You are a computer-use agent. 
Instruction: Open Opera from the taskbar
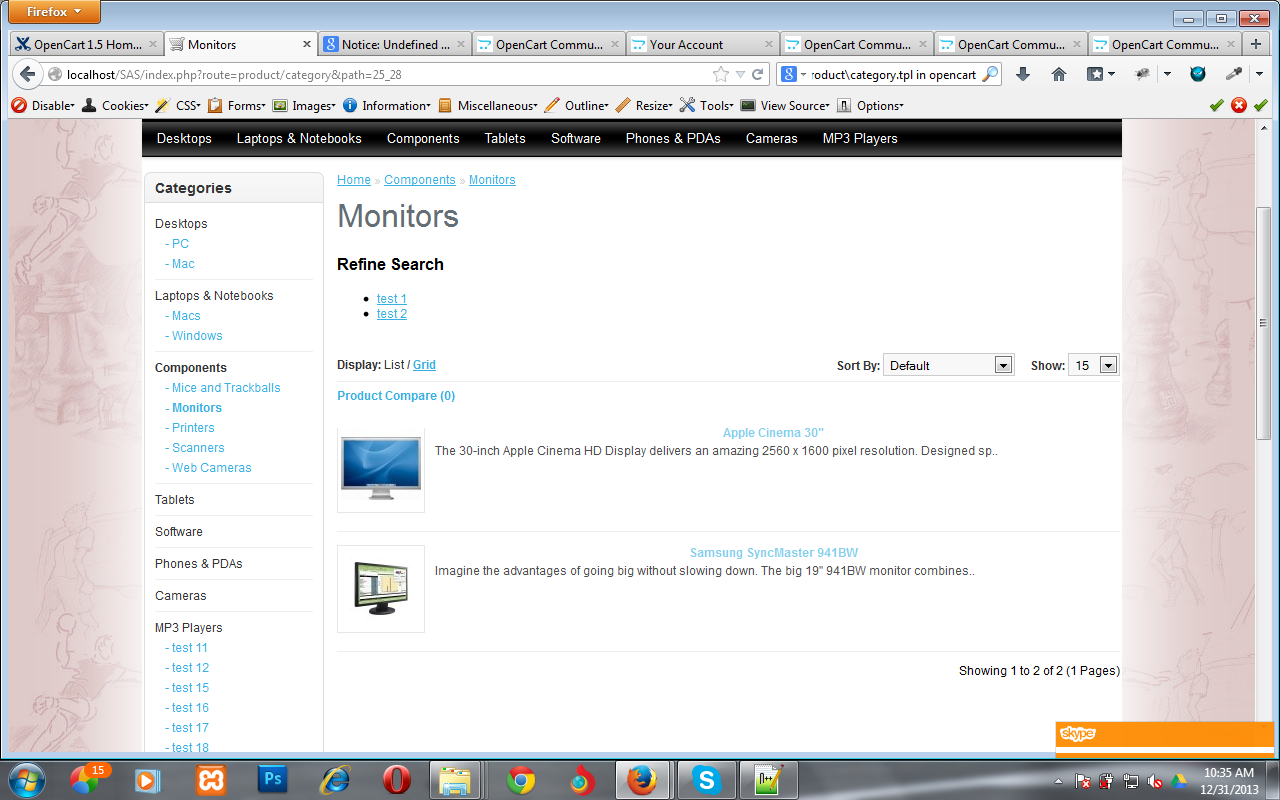click(x=396, y=779)
